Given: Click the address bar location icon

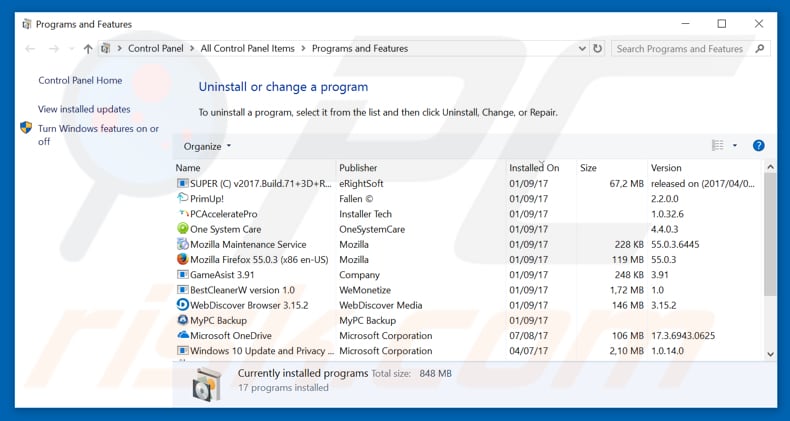Looking at the screenshot, I should click(105, 48).
